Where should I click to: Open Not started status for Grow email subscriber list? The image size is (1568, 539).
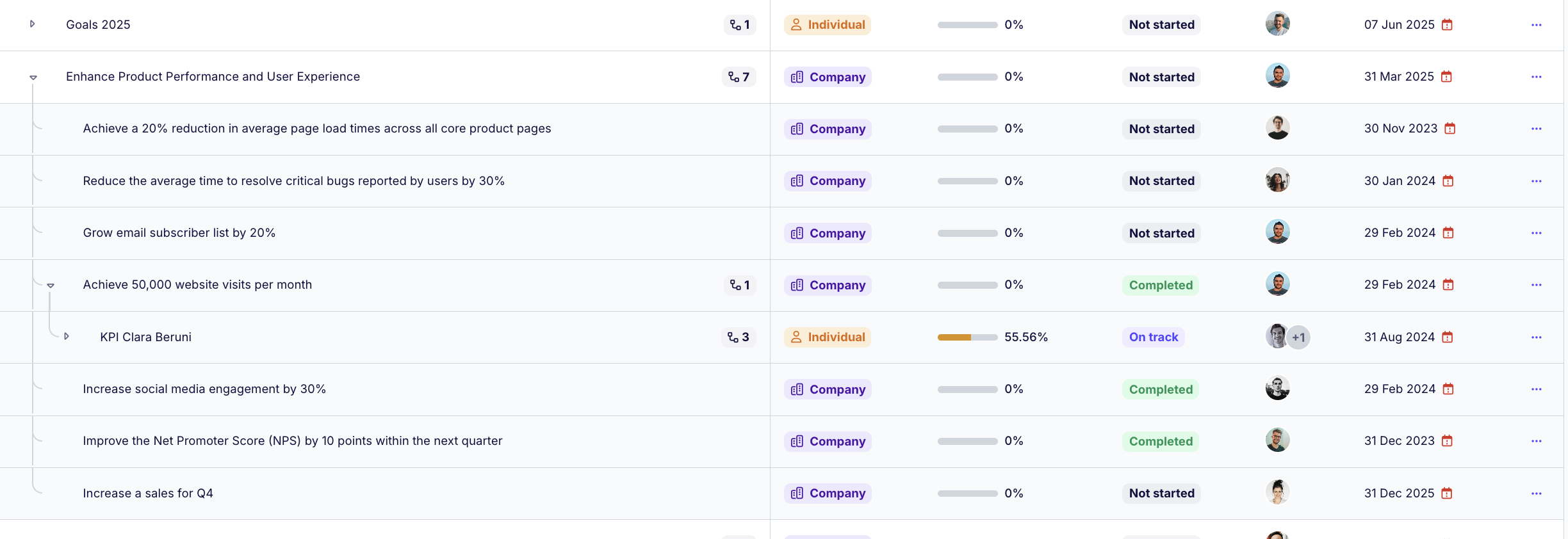pyautogui.click(x=1161, y=233)
